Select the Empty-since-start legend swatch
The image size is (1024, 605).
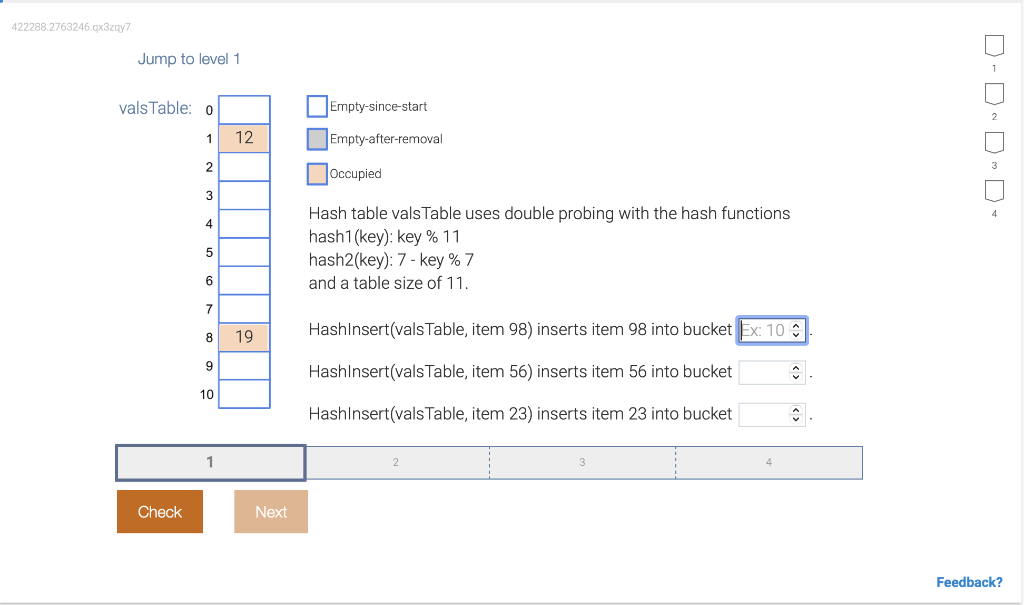[x=316, y=106]
